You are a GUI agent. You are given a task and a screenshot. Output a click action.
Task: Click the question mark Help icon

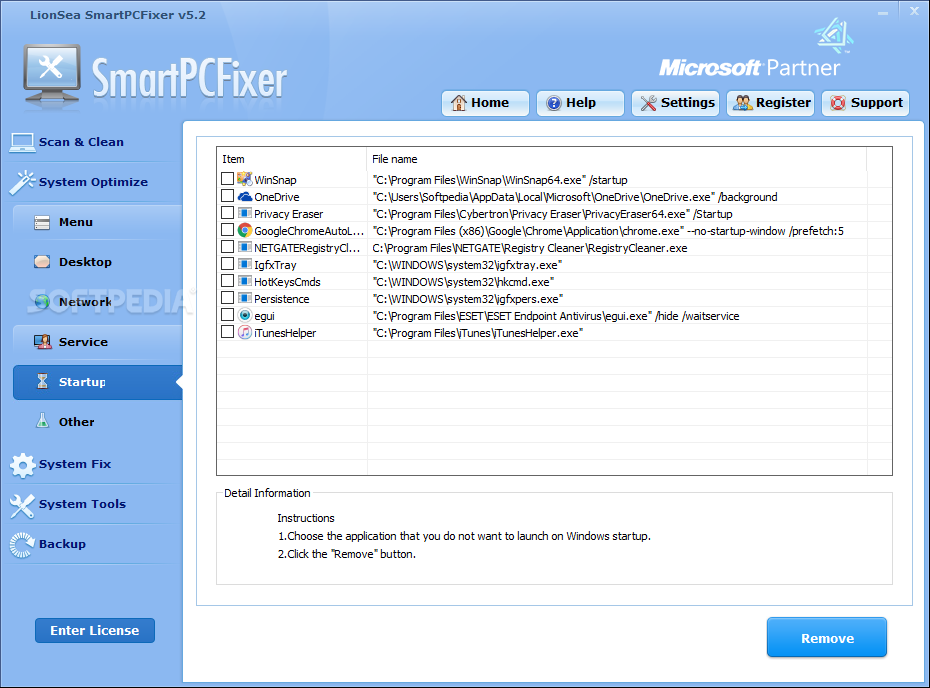(553, 103)
